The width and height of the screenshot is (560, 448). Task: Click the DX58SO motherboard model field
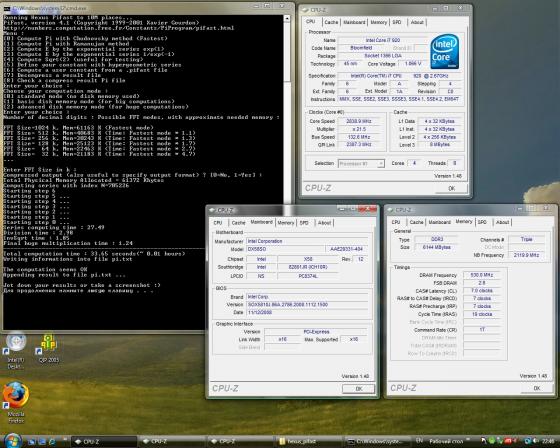(285, 249)
